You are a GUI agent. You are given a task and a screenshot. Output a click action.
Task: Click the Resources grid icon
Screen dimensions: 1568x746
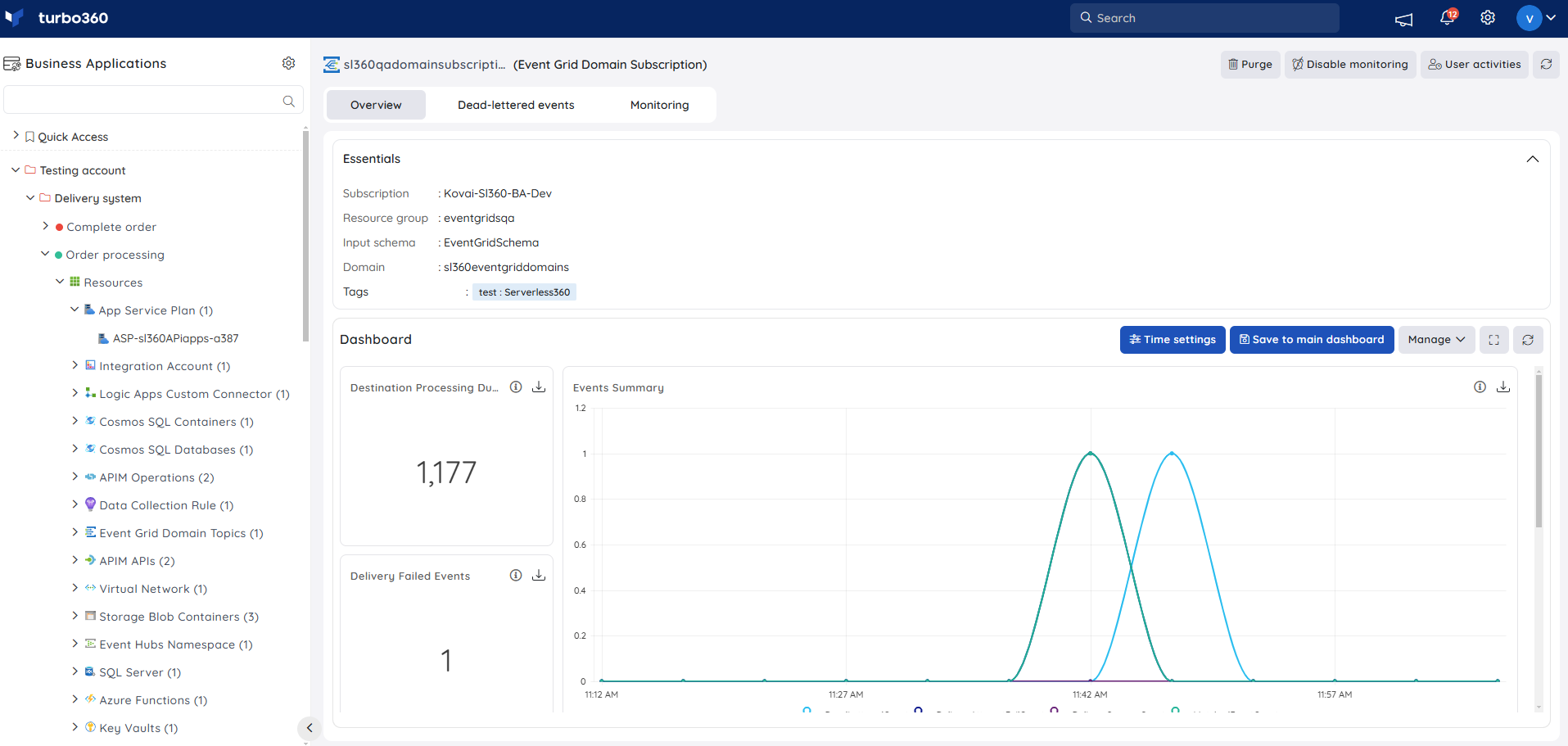pyautogui.click(x=75, y=282)
